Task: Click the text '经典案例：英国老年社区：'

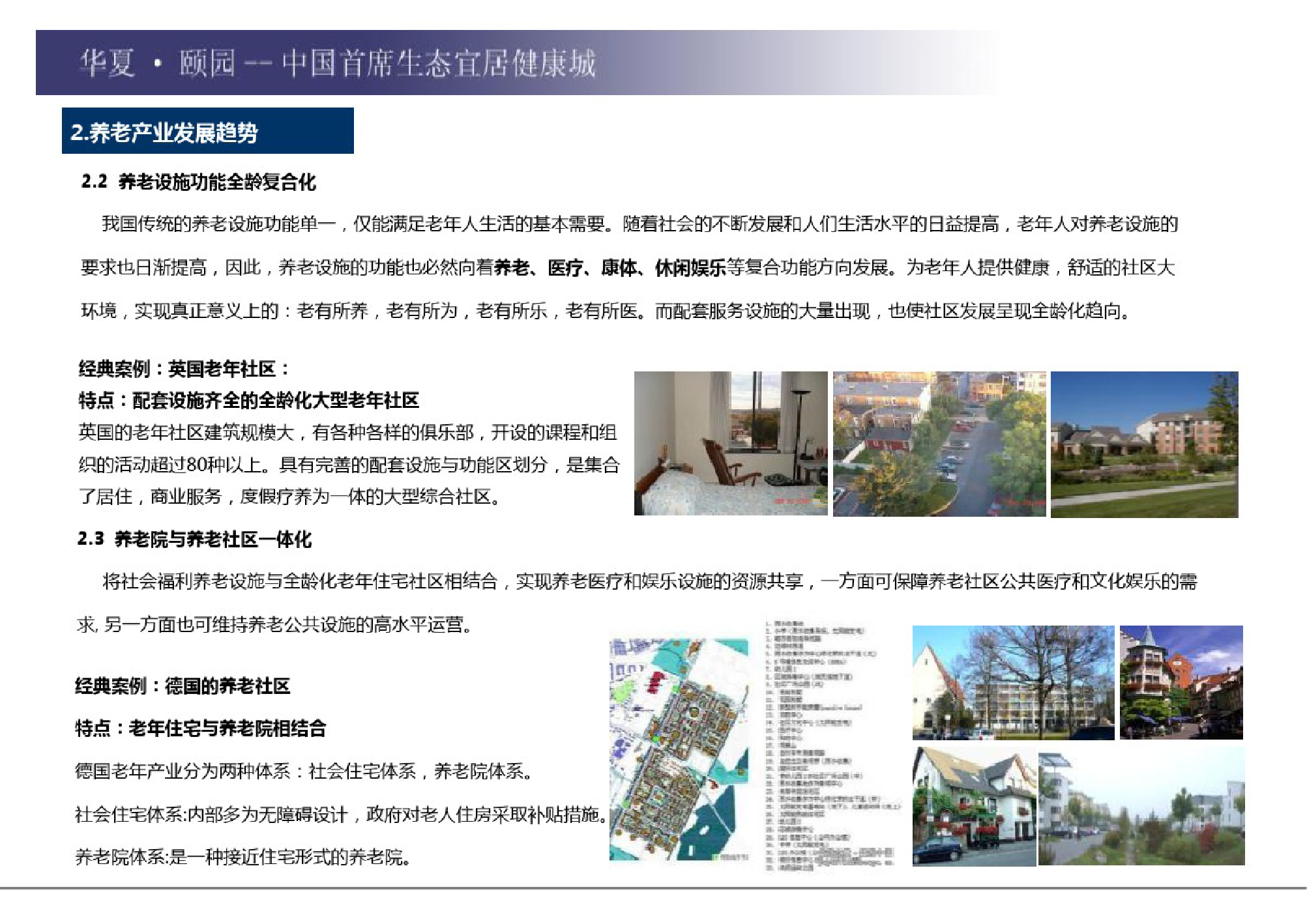Action: [x=184, y=369]
